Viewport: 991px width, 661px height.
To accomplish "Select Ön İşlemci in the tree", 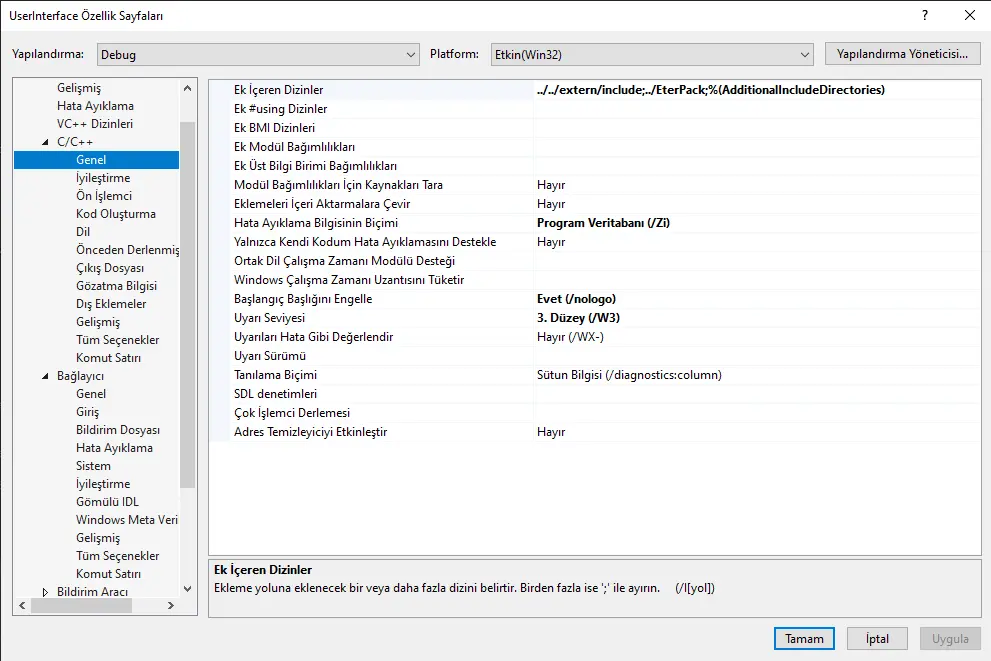I will click(x=103, y=196).
